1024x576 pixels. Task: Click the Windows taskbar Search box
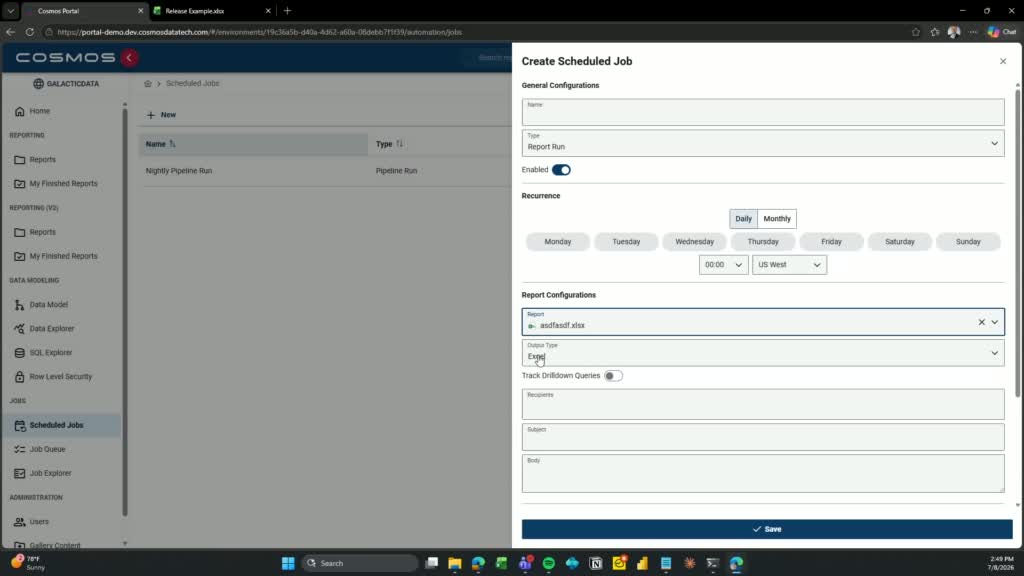(360, 563)
